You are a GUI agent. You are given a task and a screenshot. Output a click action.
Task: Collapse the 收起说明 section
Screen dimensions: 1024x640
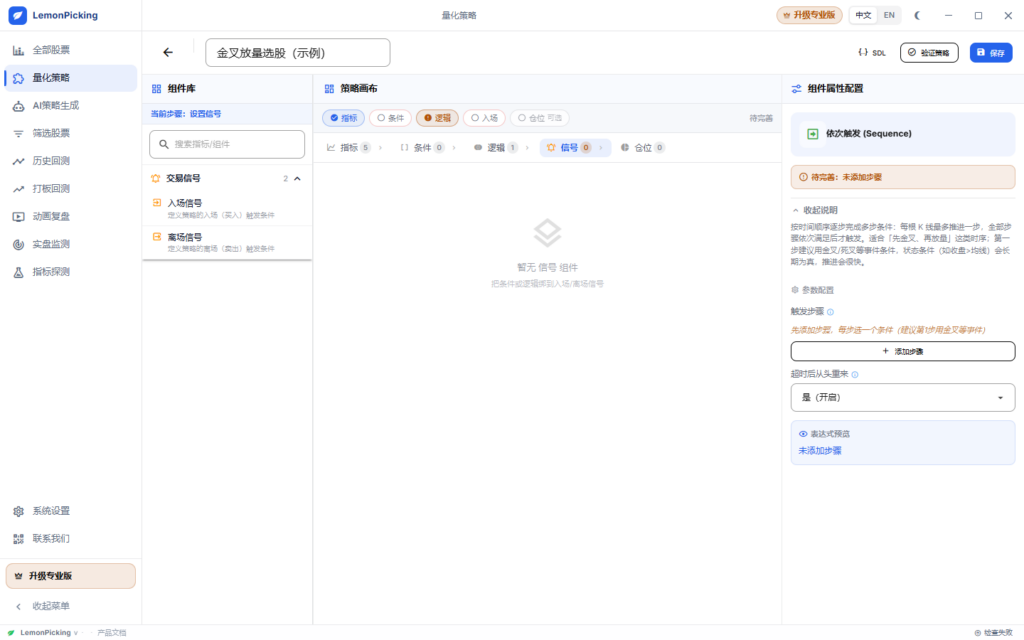coord(814,210)
